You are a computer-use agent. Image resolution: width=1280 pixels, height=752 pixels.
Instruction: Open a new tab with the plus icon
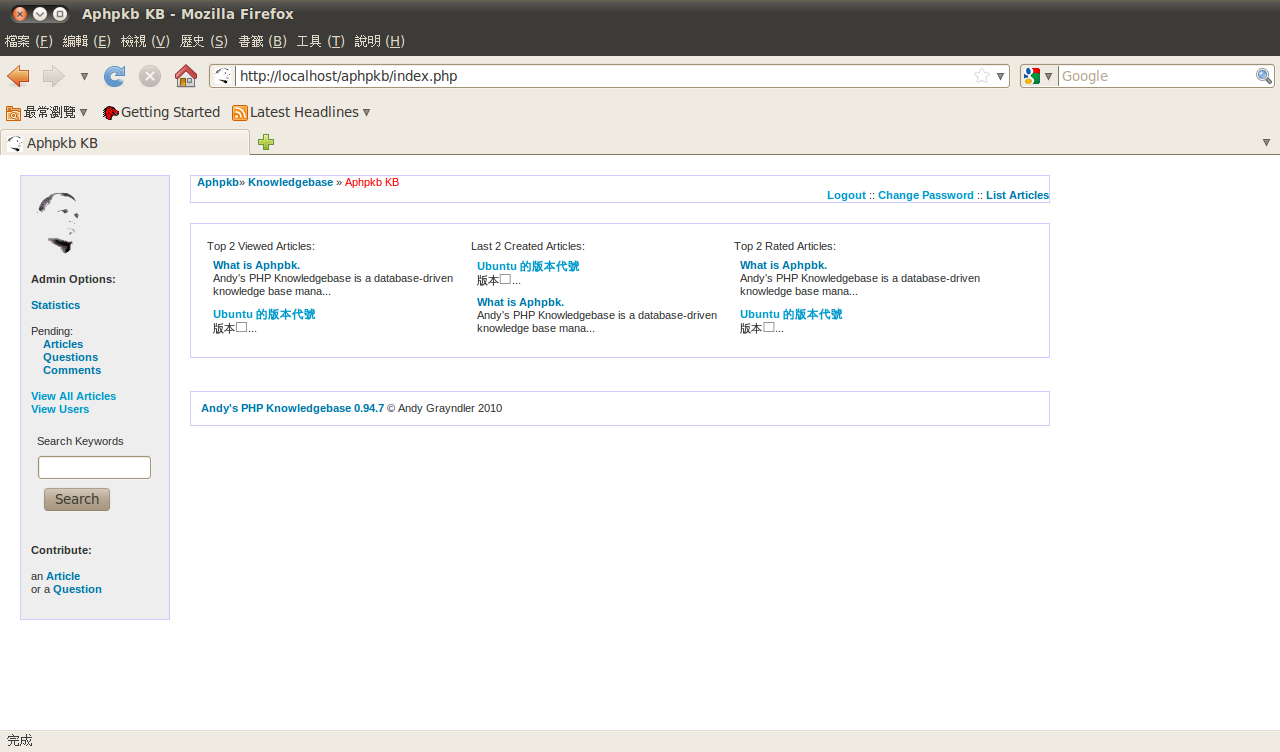[266, 142]
